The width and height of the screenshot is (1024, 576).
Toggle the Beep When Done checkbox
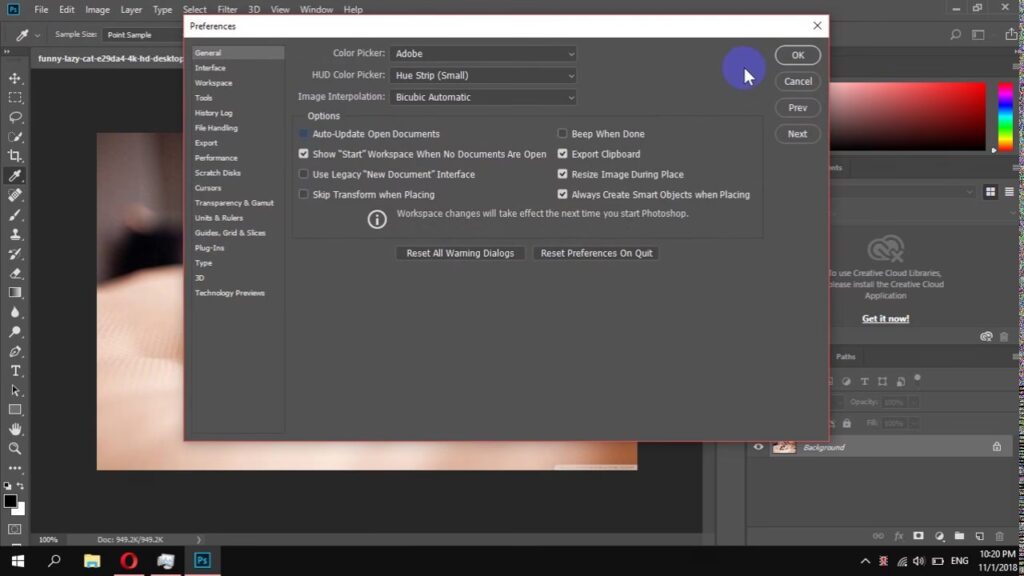click(562, 134)
